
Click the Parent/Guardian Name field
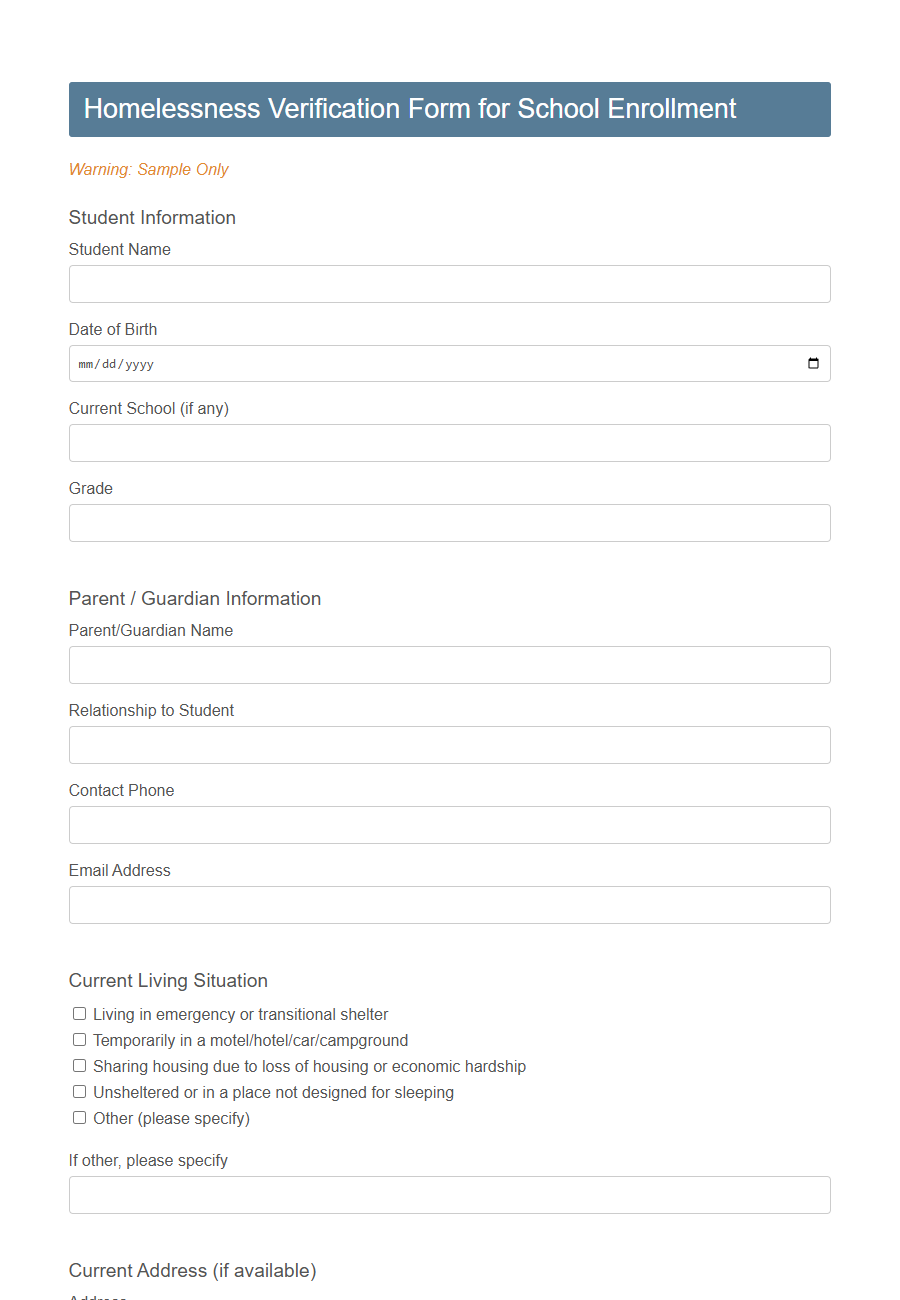pos(449,665)
